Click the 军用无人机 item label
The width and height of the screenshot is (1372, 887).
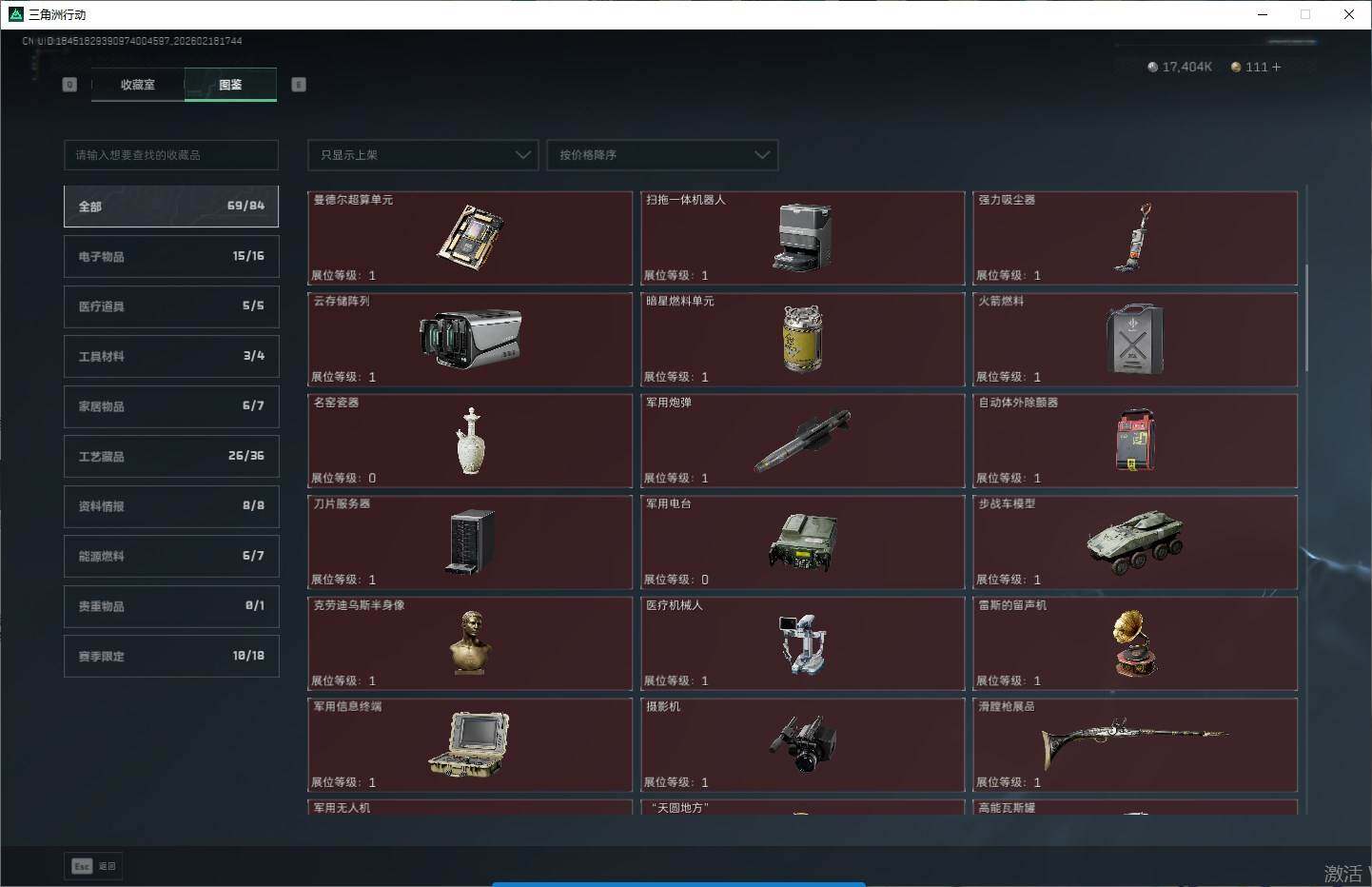(343, 808)
